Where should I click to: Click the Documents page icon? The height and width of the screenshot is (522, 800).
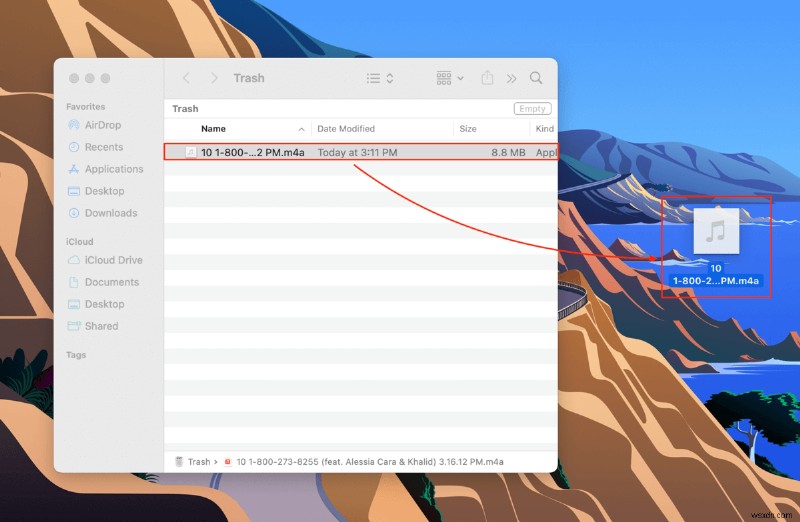click(74, 282)
